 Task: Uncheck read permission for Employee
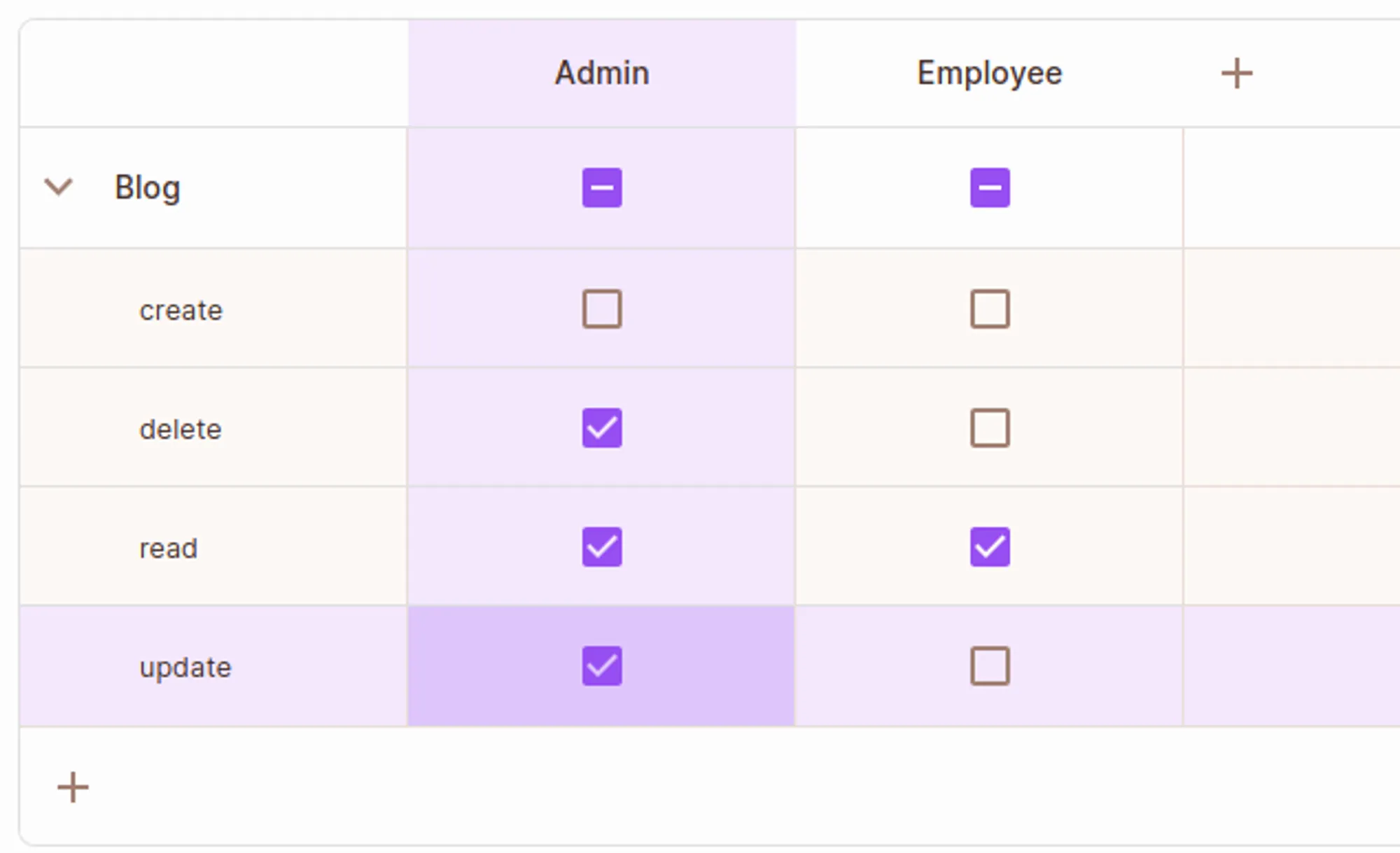[x=990, y=547]
